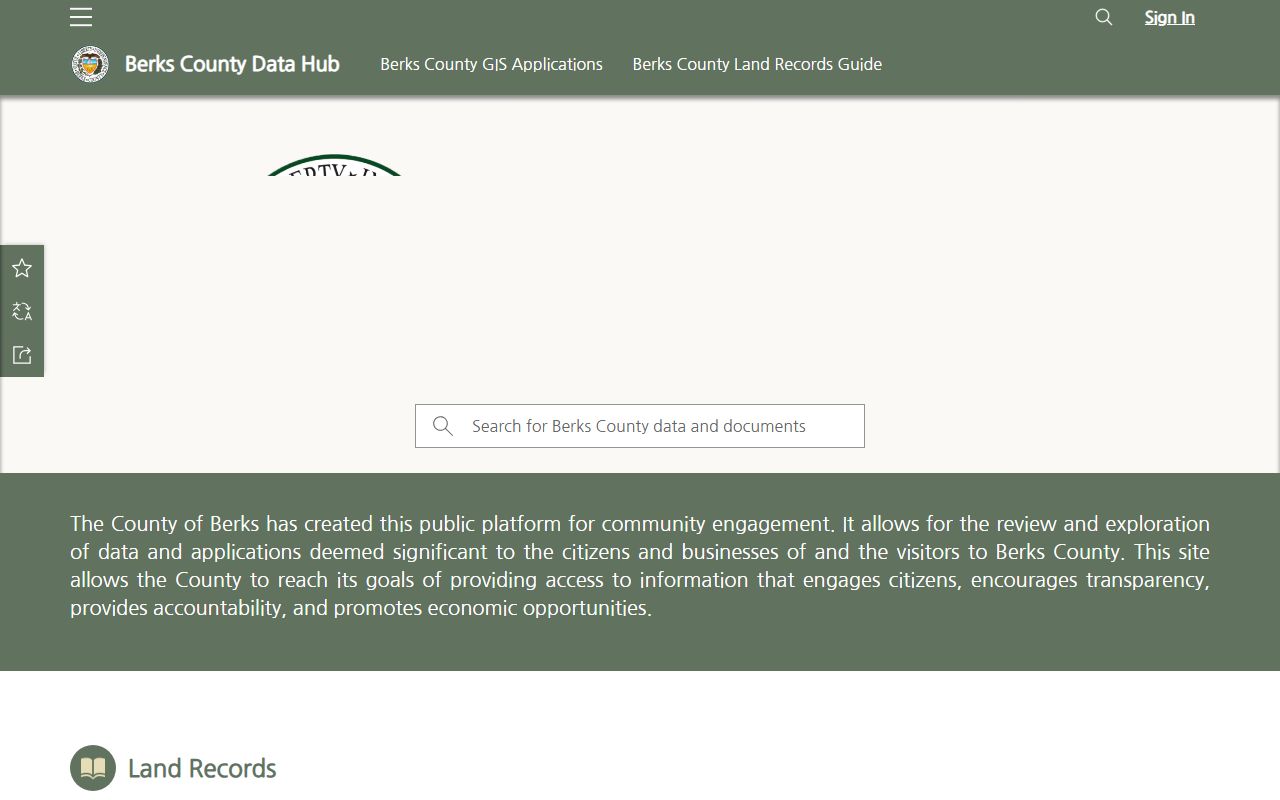Open the language translate icon in side panel
This screenshot has height=800, width=1280.
tap(22, 311)
